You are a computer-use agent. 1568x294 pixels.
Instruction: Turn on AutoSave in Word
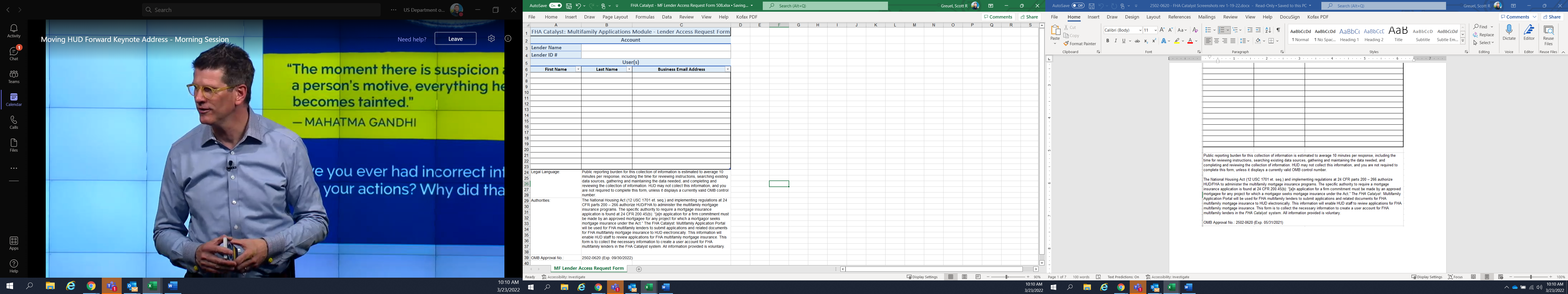click(1078, 5)
